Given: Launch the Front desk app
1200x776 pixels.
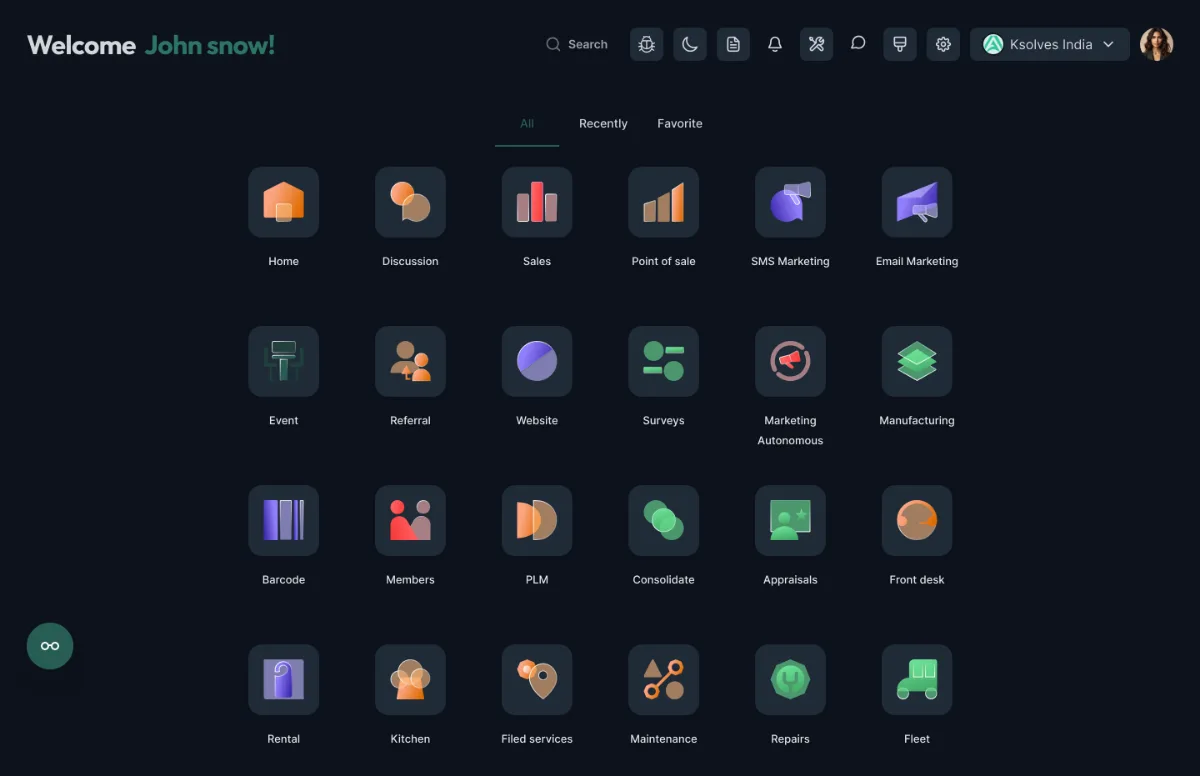Looking at the screenshot, I should (917, 520).
